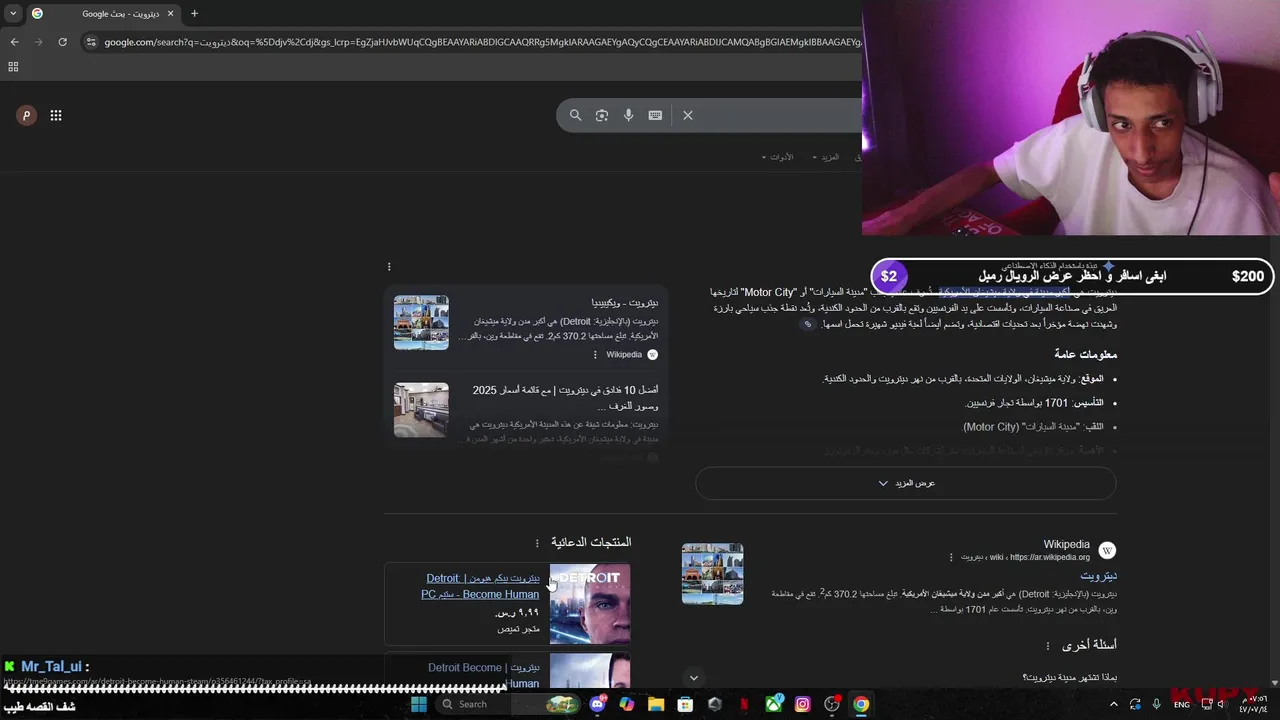Open Xbox app from the taskbar
The image size is (1280, 720).
point(773,704)
